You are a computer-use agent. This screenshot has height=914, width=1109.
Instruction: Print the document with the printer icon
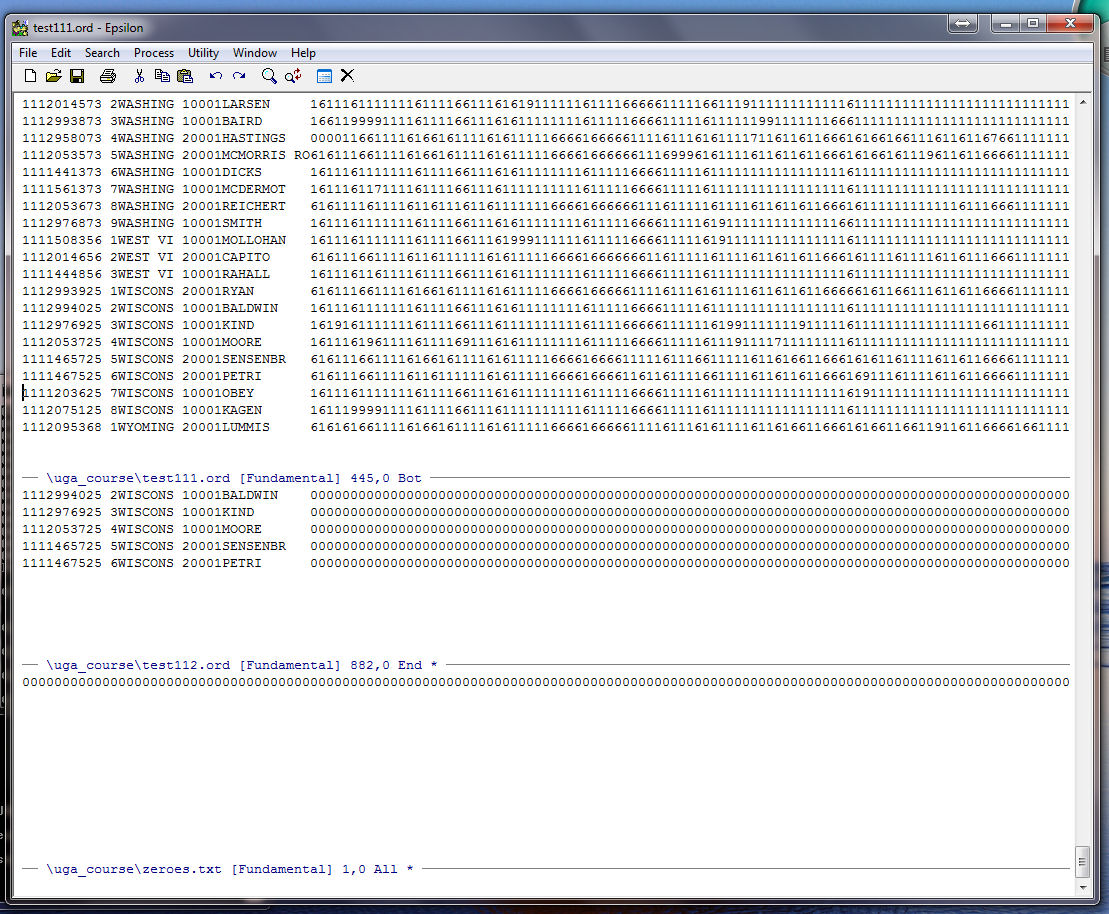(108, 76)
